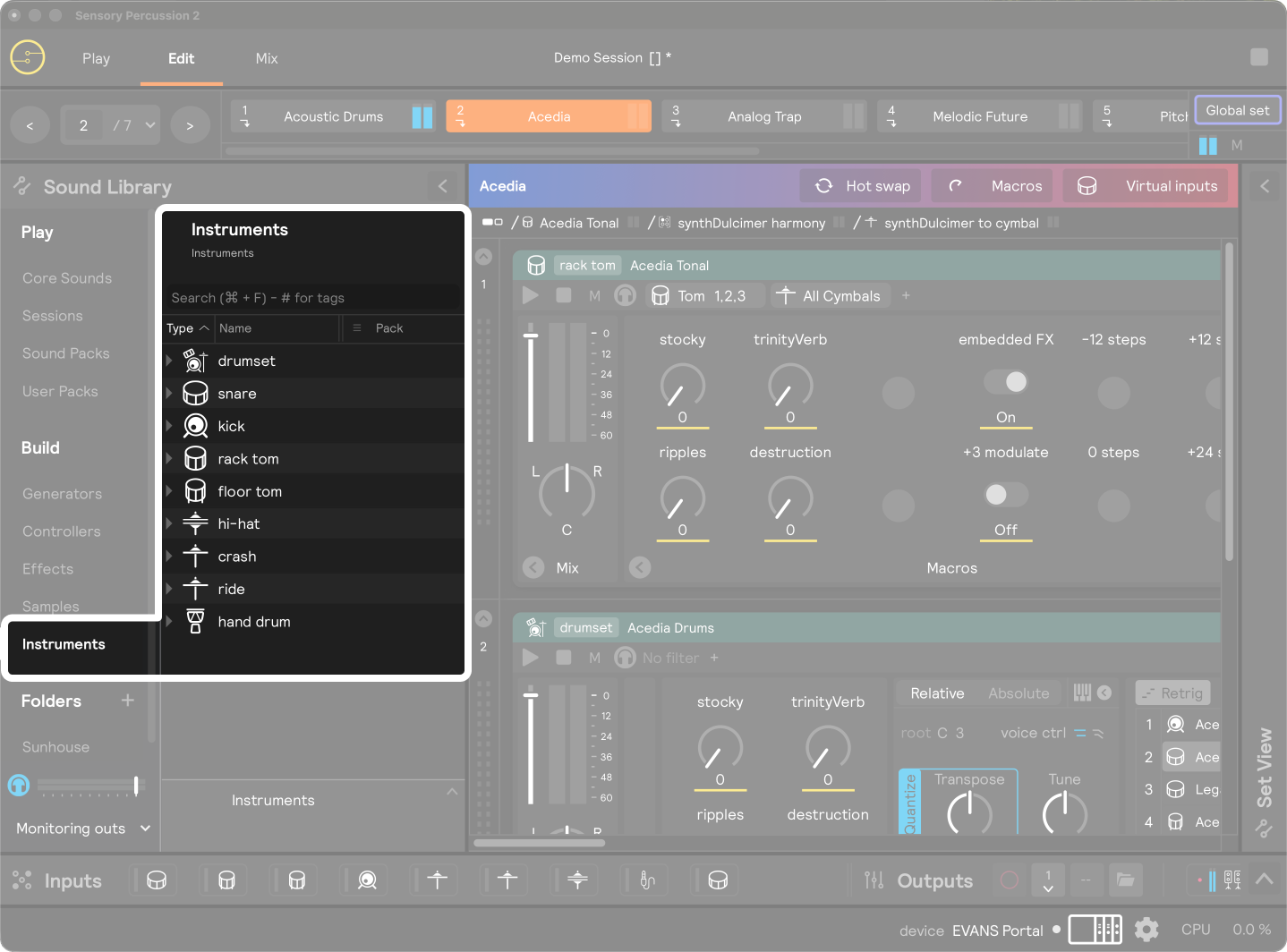Collapse the Sound Library panel chevron
Viewport: 1287px width, 952px height.
pos(443,186)
